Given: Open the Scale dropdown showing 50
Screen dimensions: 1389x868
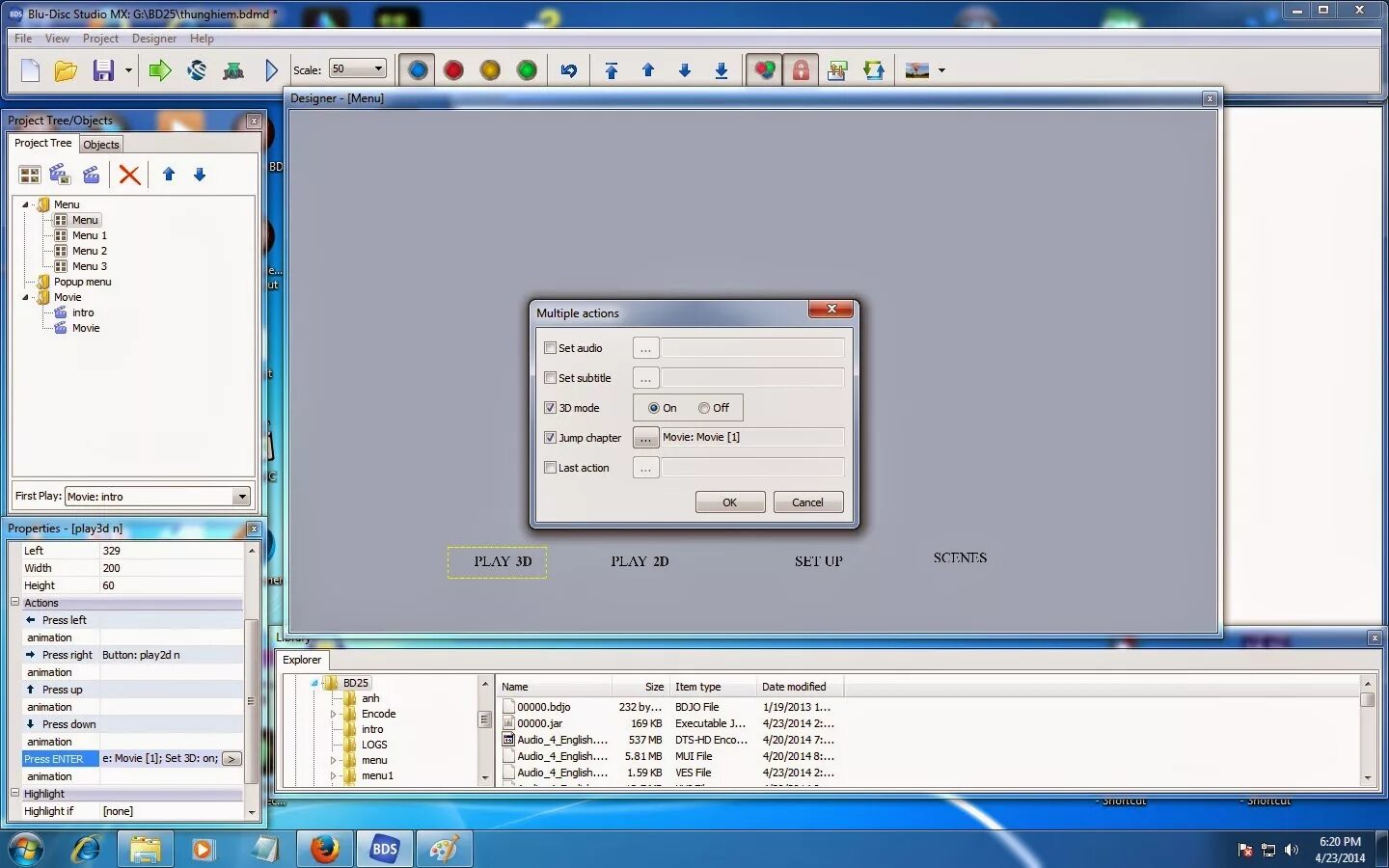Looking at the screenshot, I should 379,68.
